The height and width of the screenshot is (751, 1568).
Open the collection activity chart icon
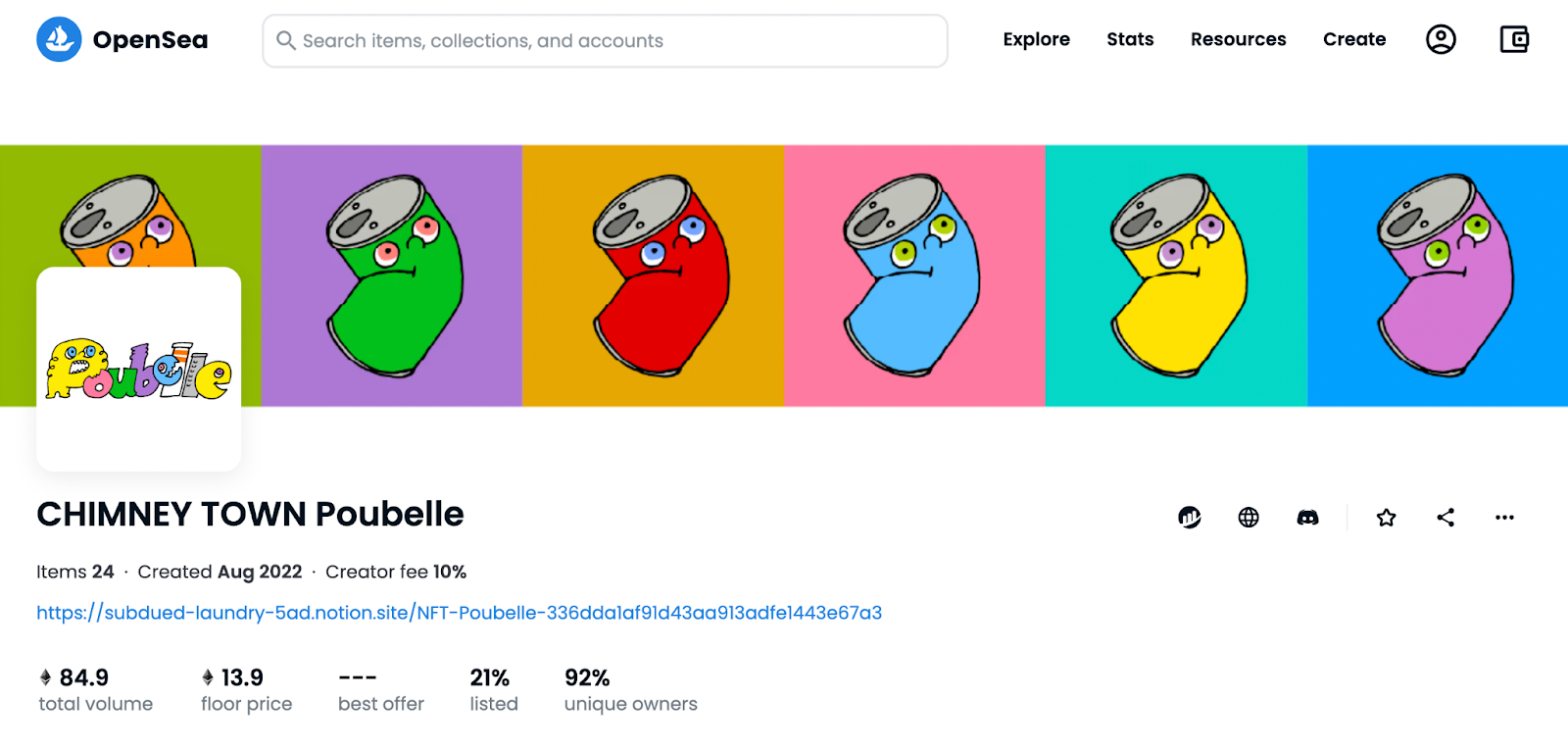pyautogui.click(x=1190, y=517)
